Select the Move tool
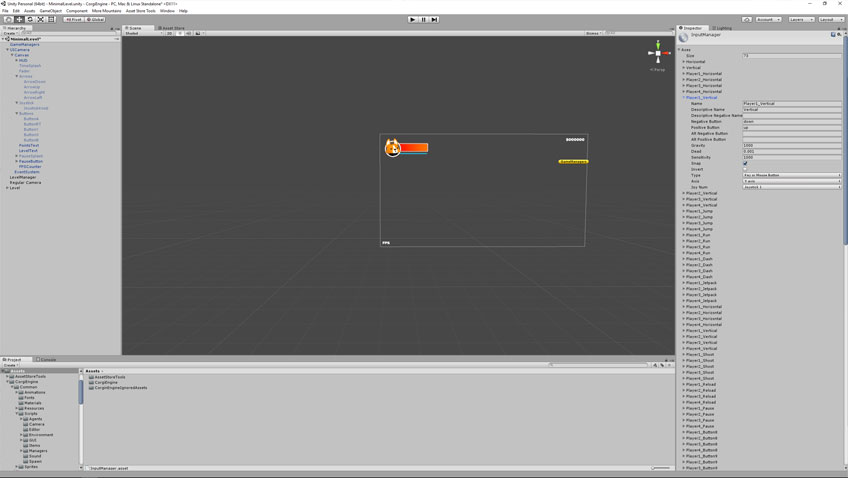848x478 pixels. pos(19,19)
